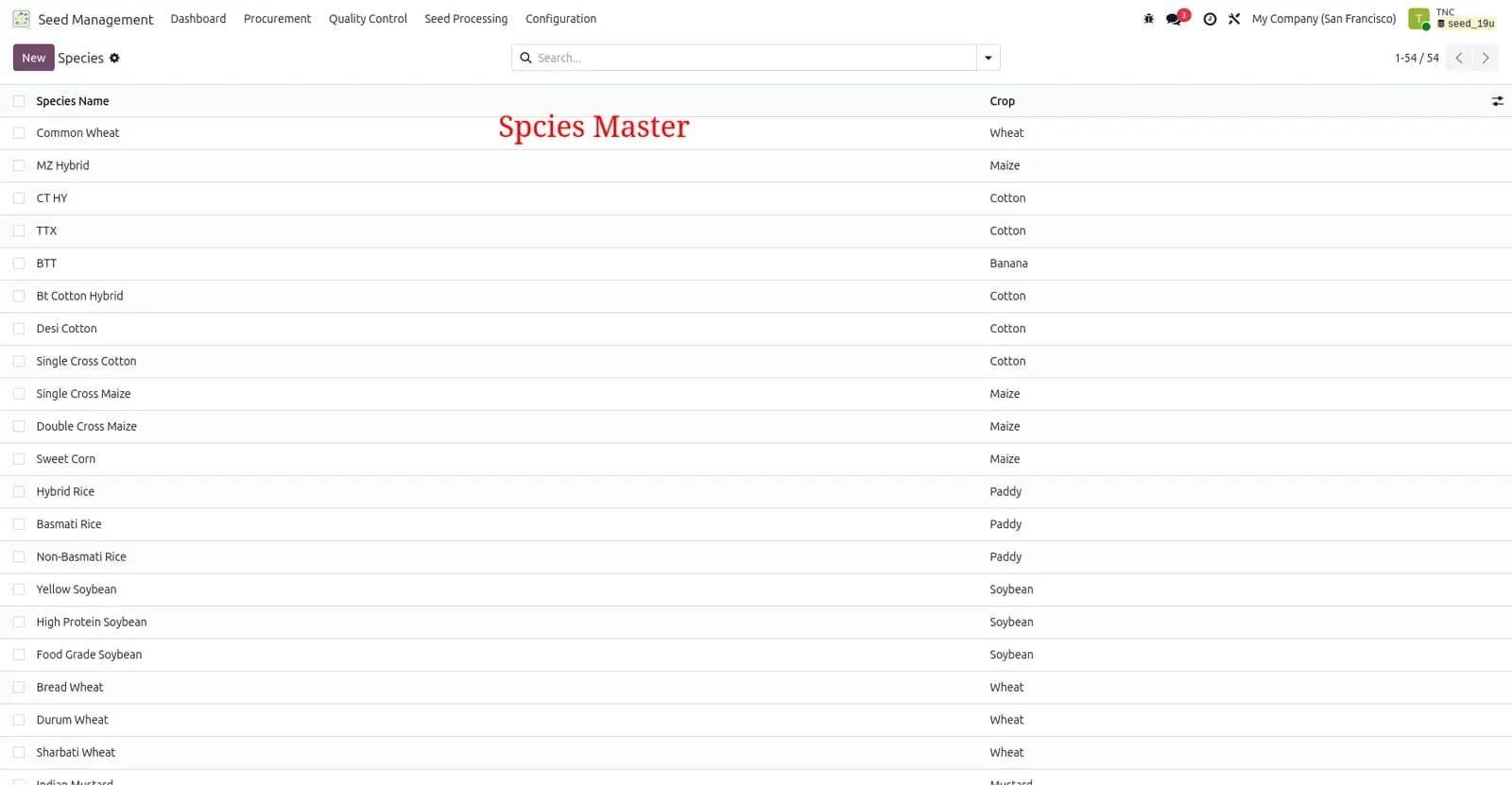Viewport: 1512px width, 785px height.
Task: Open the Basmati Rice record
Action: (x=69, y=524)
